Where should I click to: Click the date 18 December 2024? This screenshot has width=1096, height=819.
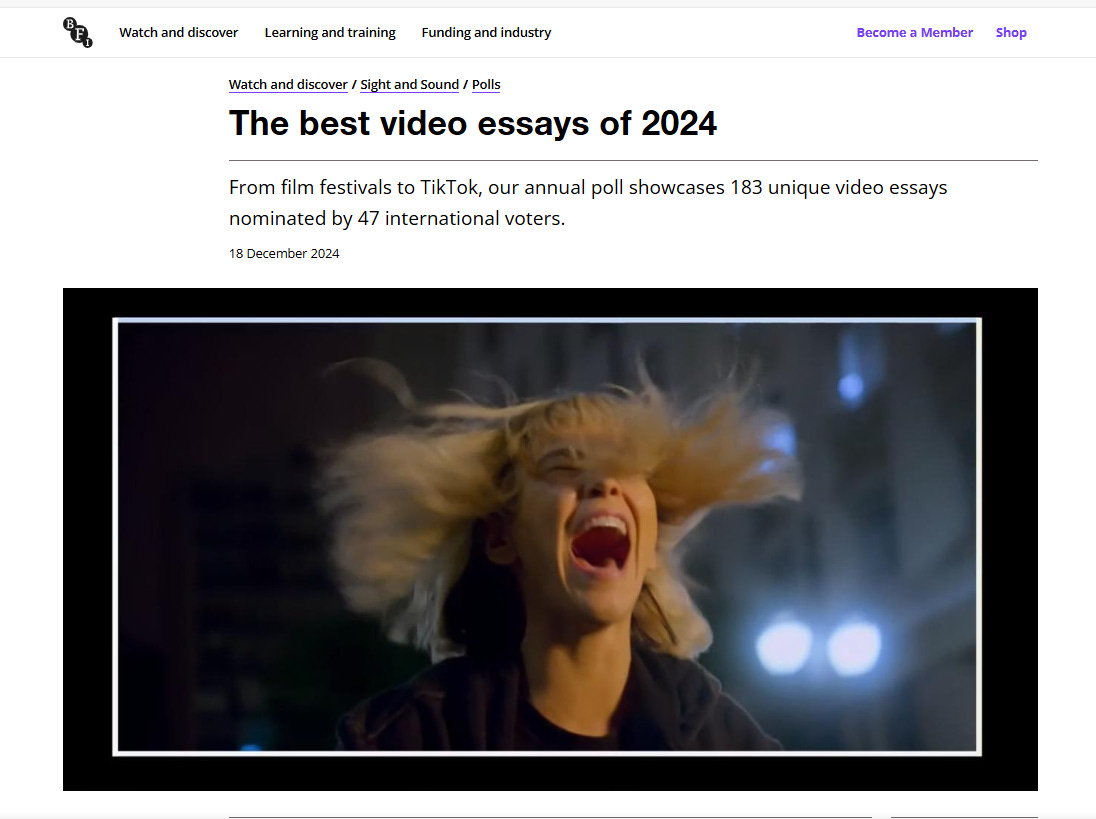284,254
